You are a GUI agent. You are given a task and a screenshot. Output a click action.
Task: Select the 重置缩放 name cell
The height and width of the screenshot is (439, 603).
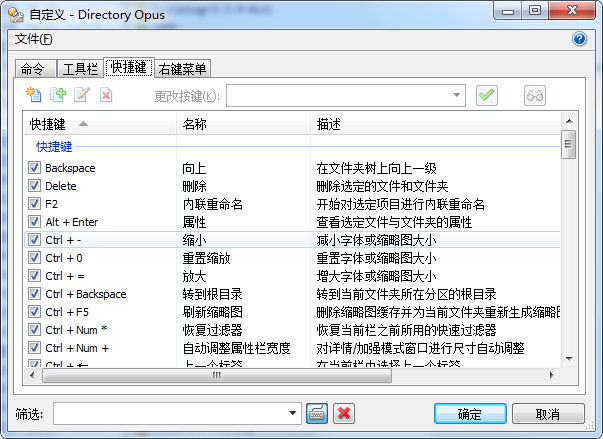click(x=207, y=258)
